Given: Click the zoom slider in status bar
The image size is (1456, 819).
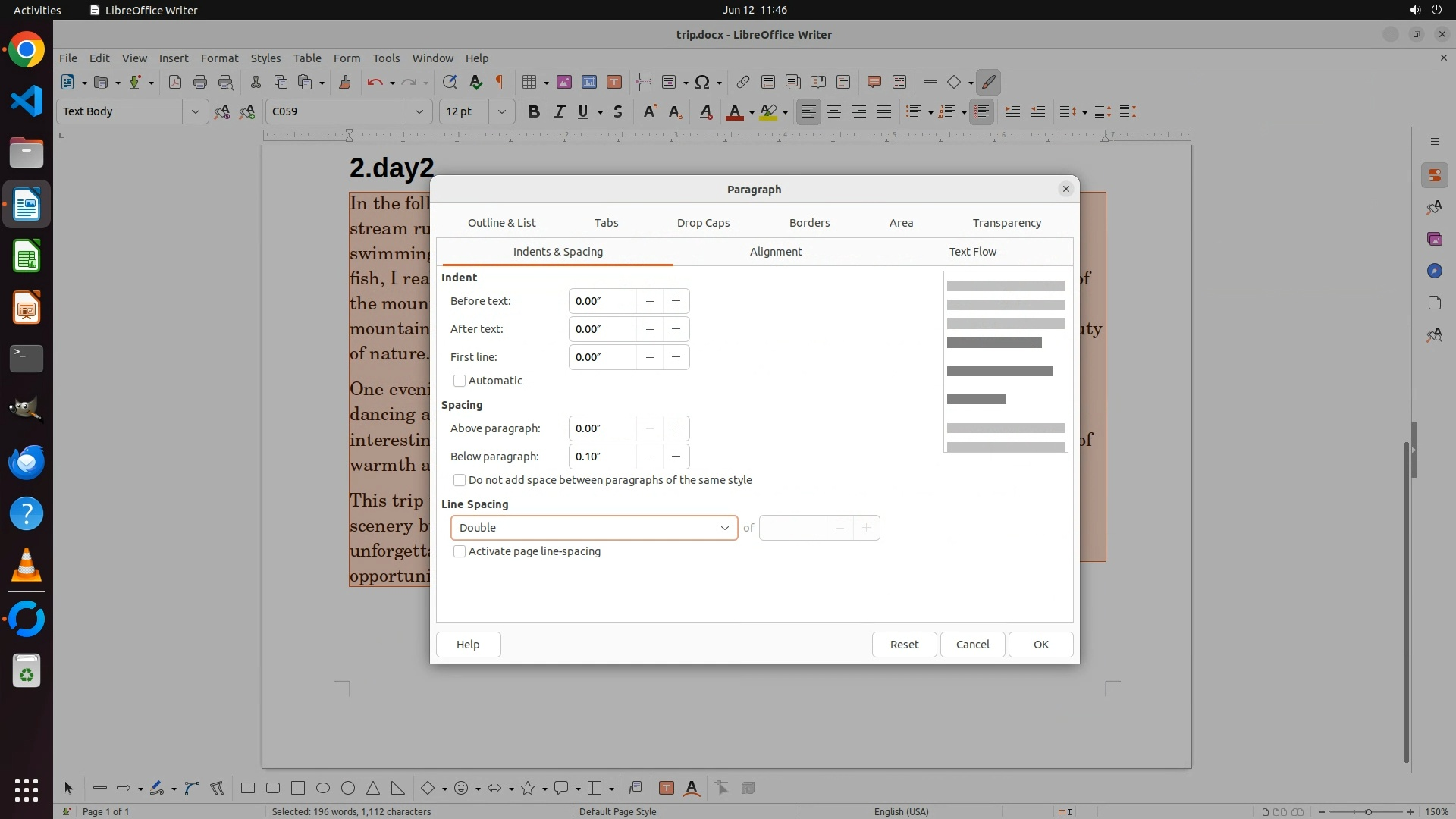Looking at the screenshot, I should click(x=1368, y=811).
